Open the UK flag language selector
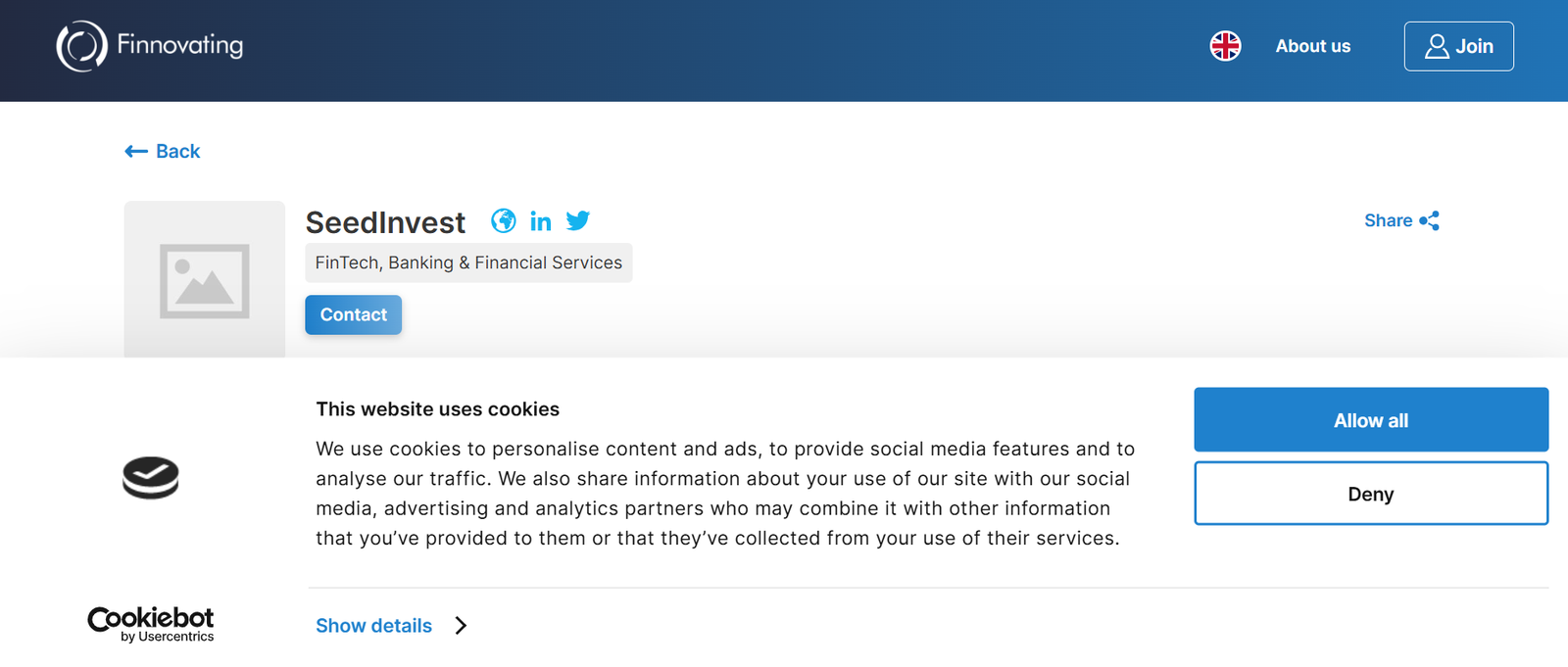Image resolution: width=1568 pixels, height=667 pixels. pos(1225,46)
